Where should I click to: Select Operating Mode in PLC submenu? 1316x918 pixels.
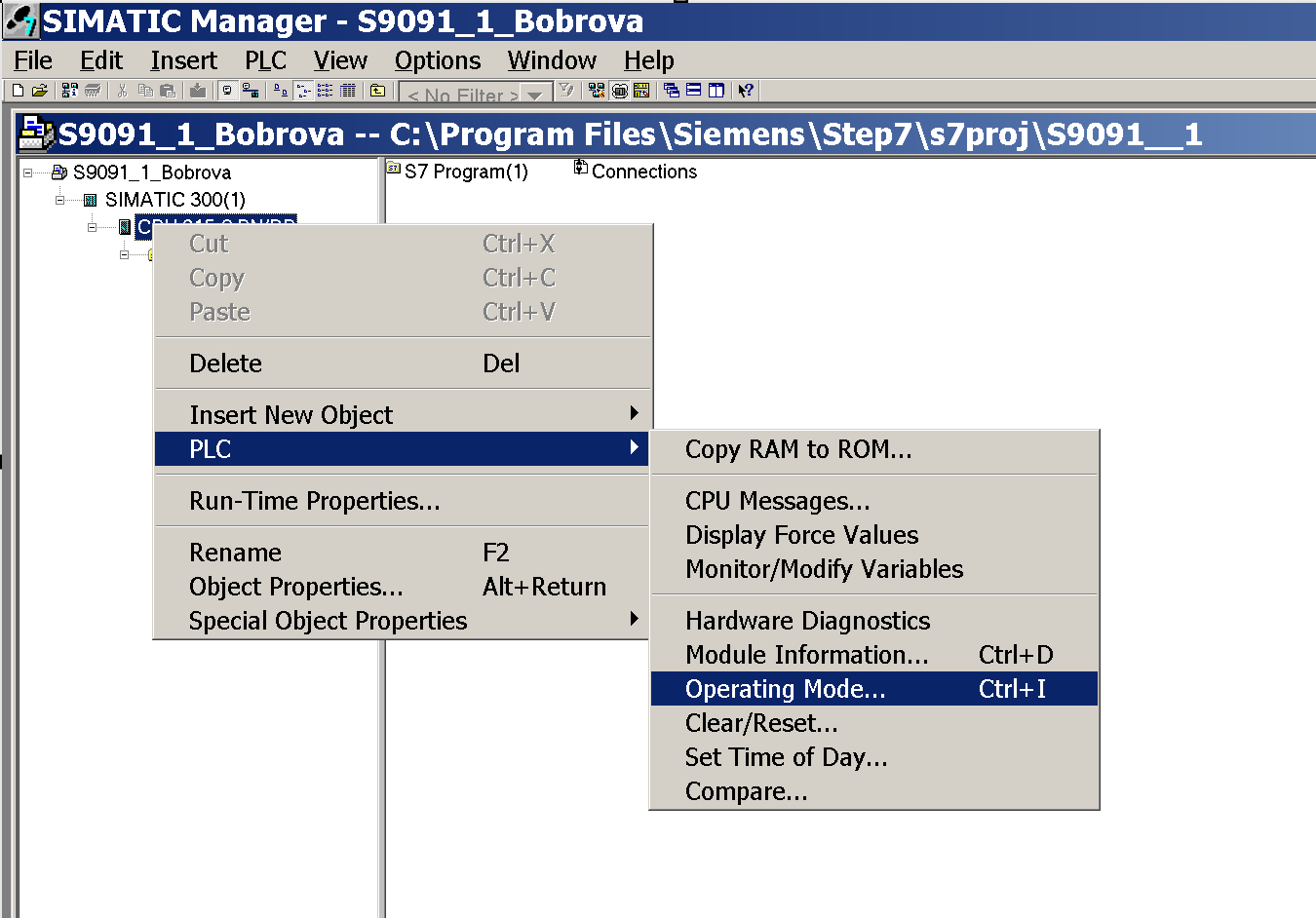pos(874,689)
